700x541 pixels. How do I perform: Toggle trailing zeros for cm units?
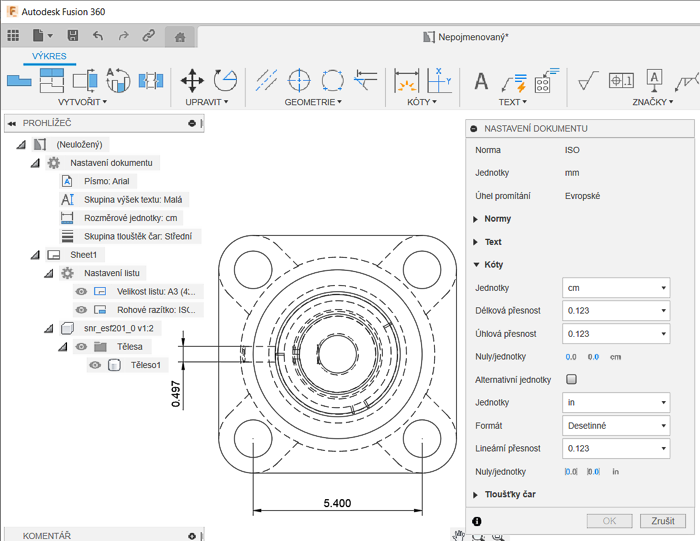coord(593,357)
